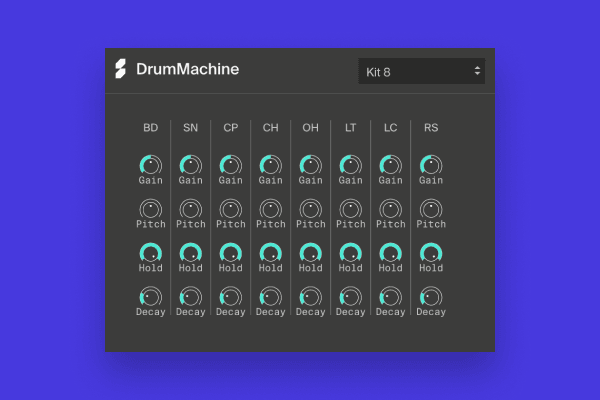Open the Kit 8 dropdown
This screenshot has height=400, width=600.
(x=421, y=71)
